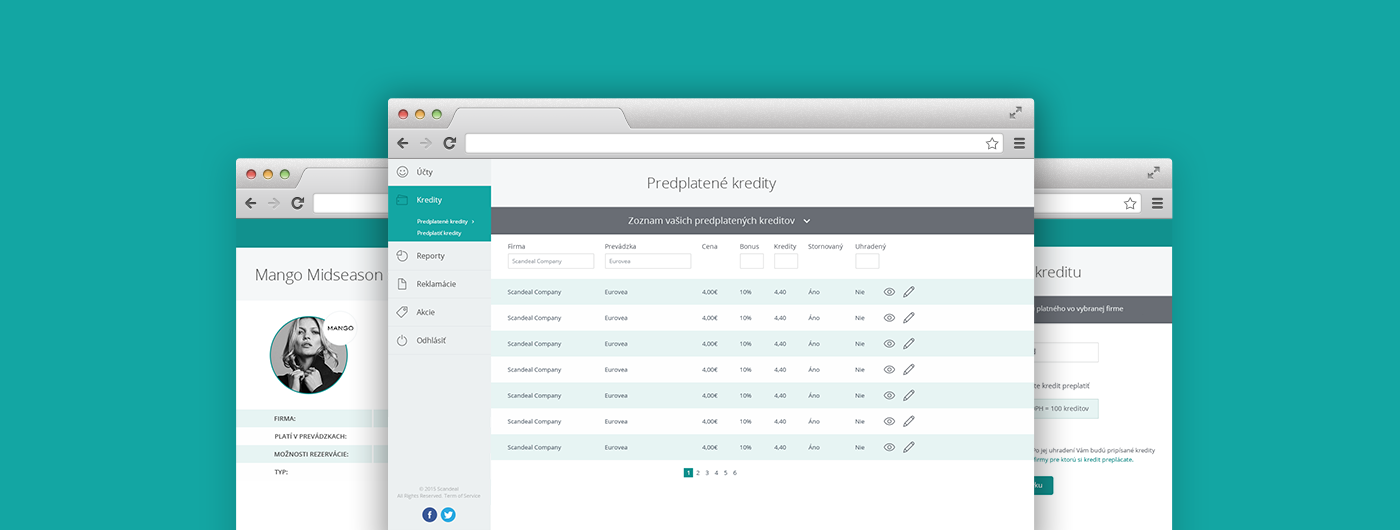View the first credit row via eye icon

click(889, 292)
